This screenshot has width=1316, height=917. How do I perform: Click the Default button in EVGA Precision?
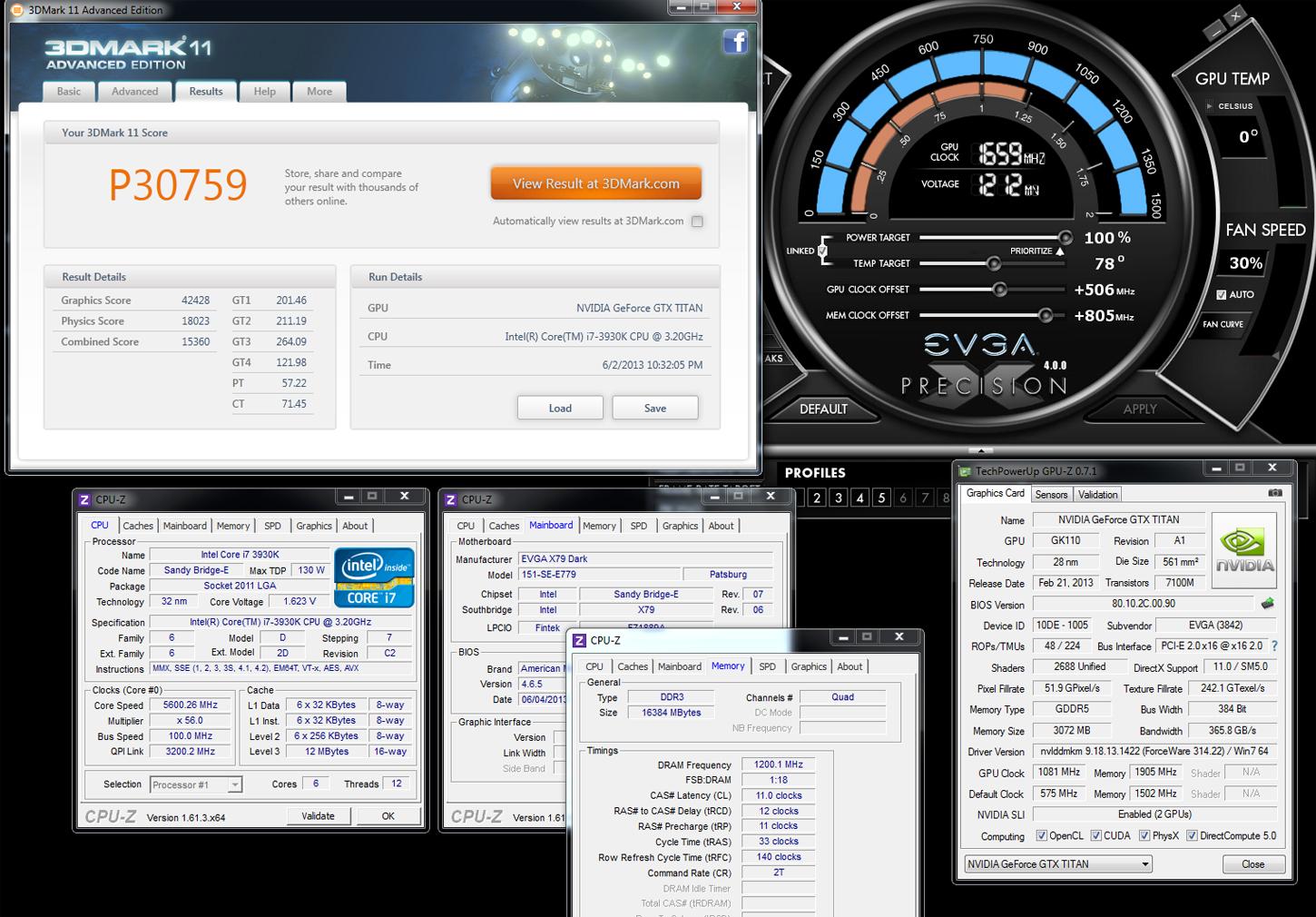(x=823, y=409)
